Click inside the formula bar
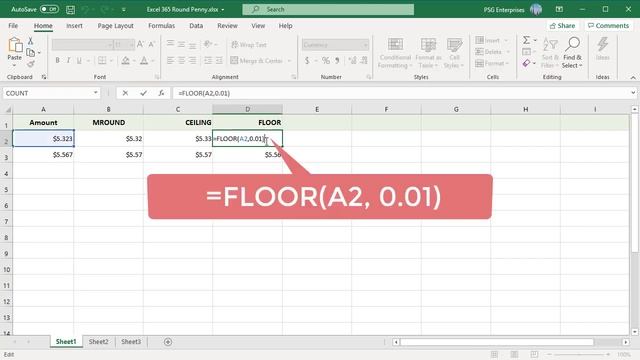640x360 pixels. (x=402, y=93)
